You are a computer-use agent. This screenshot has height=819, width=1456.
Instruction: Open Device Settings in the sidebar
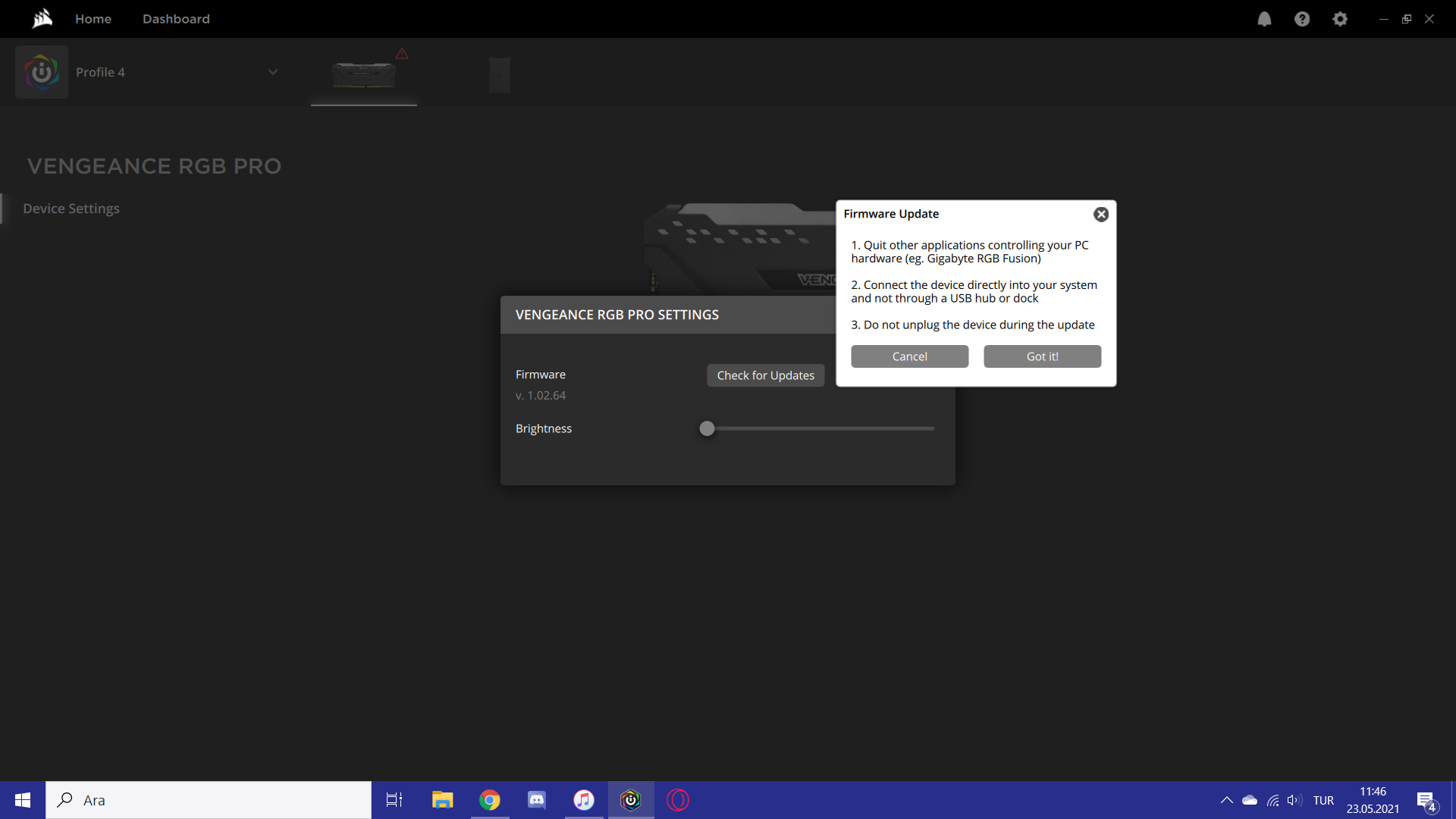click(x=71, y=209)
